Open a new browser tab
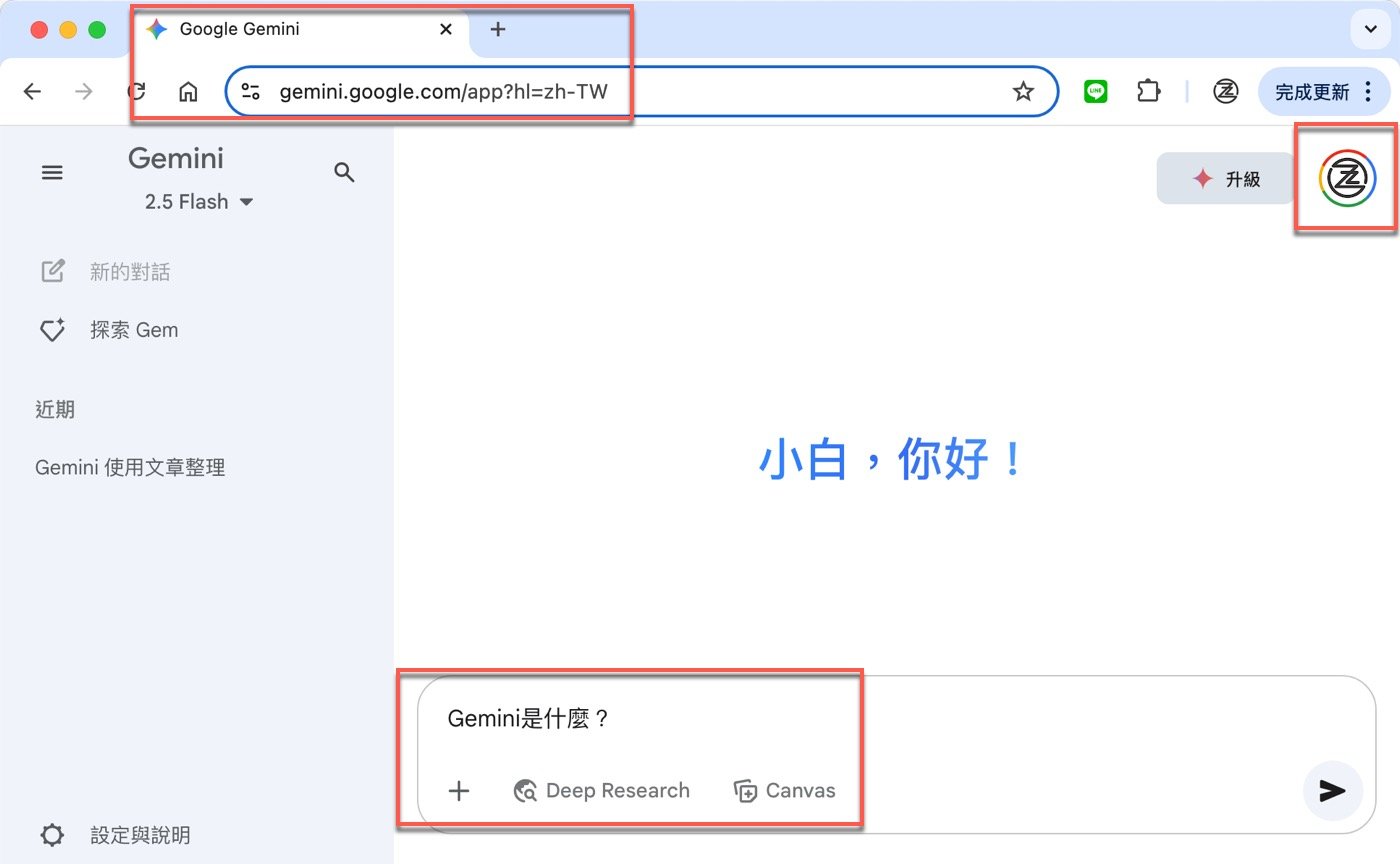This screenshot has width=1400, height=864. [x=498, y=29]
